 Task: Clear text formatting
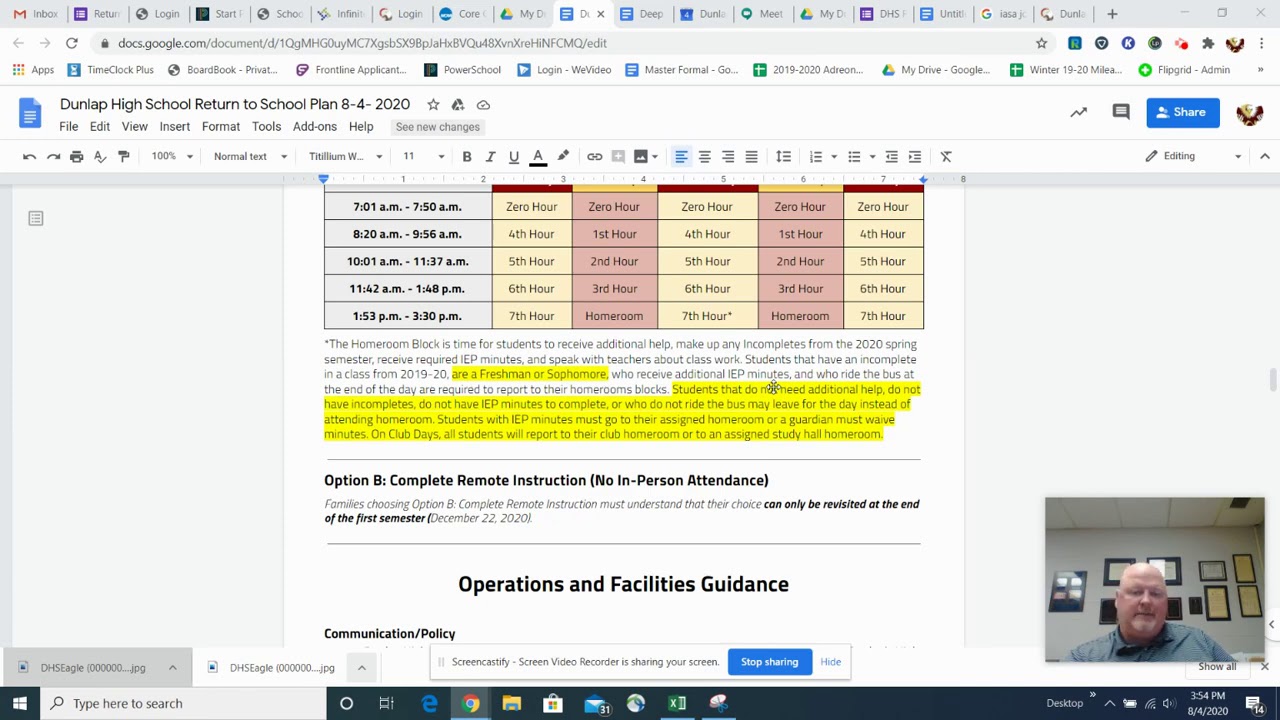(x=946, y=156)
